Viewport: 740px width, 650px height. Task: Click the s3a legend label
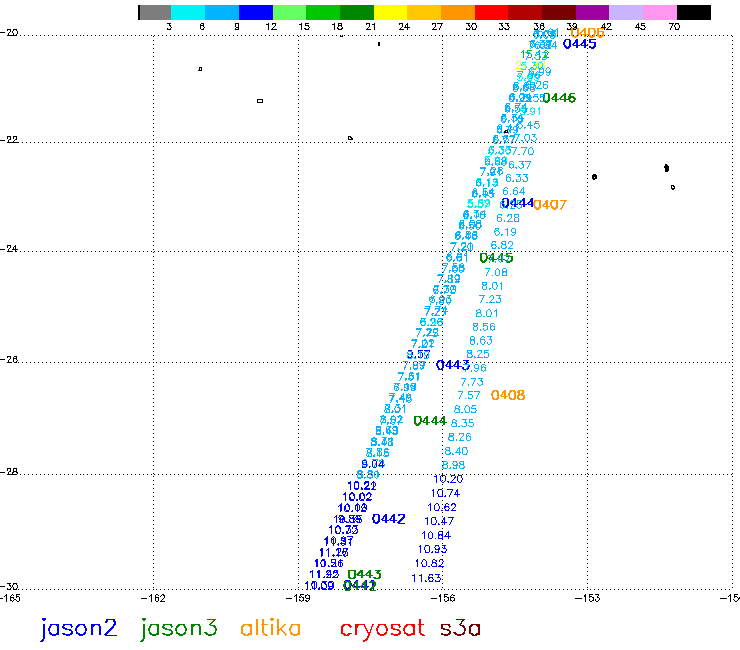click(x=460, y=629)
